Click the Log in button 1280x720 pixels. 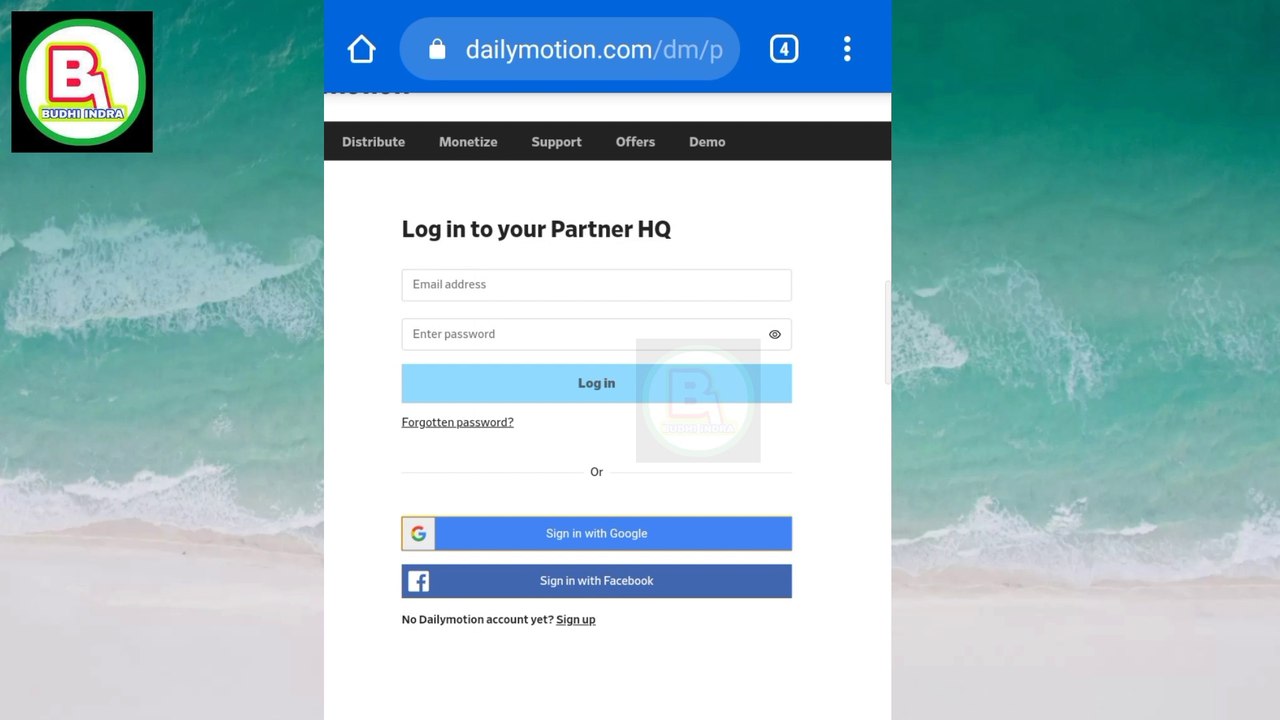[596, 383]
